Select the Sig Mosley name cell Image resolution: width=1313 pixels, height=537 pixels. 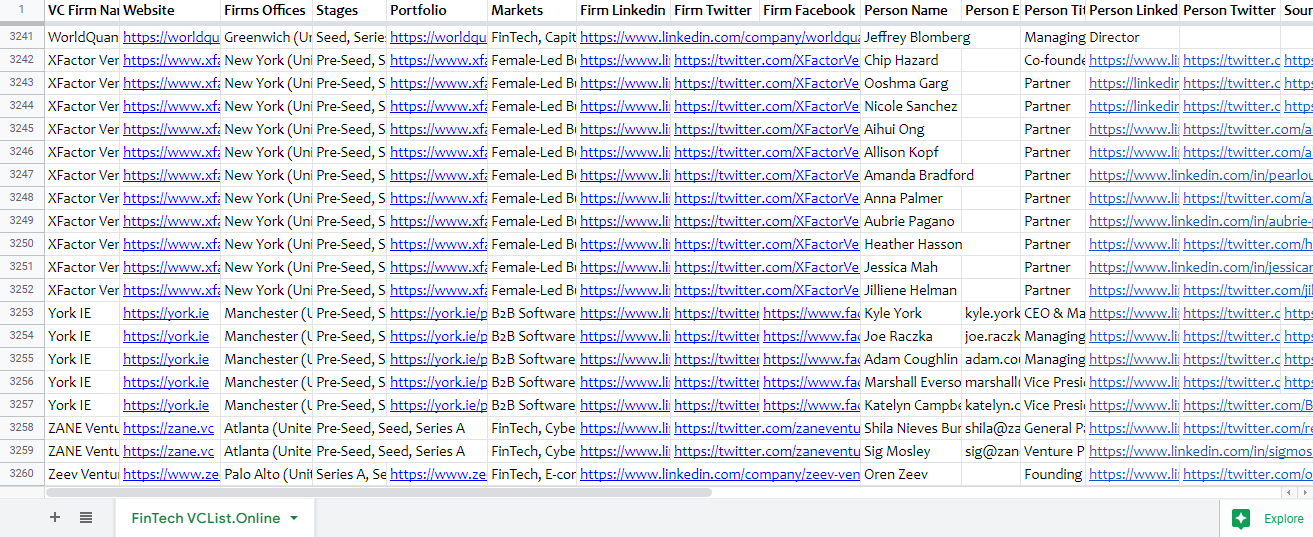pos(911,451)
